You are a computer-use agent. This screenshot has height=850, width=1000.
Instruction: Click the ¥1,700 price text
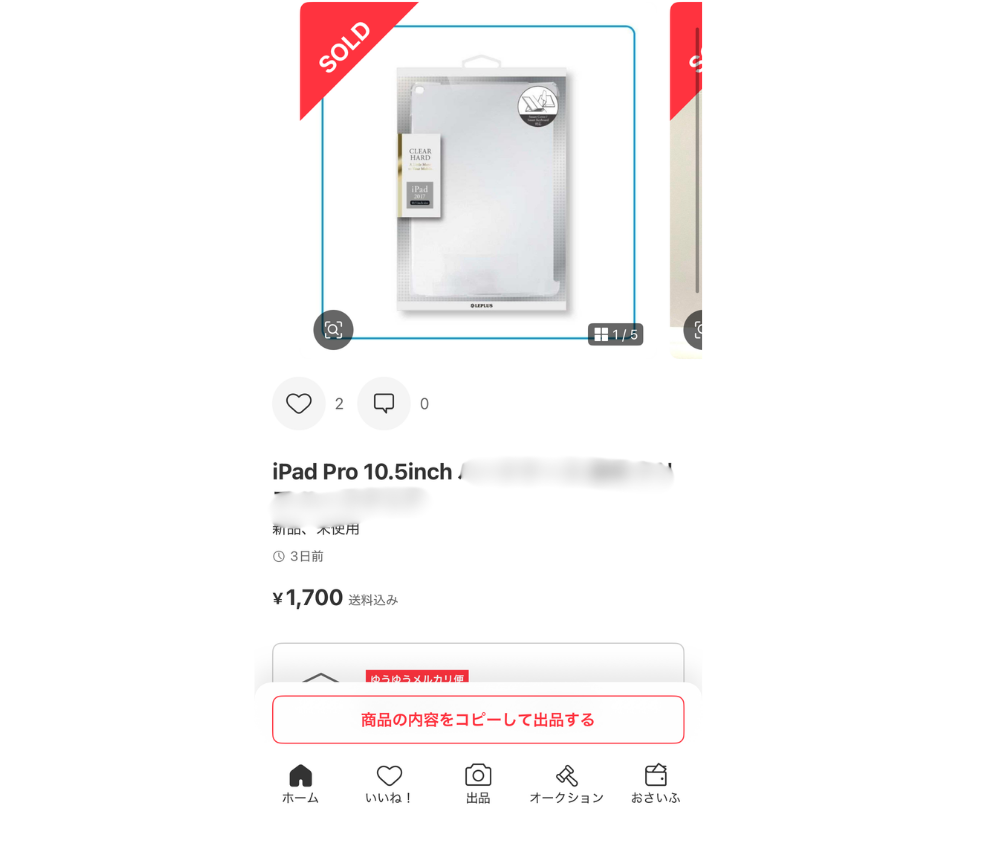(x=308, y=597)
